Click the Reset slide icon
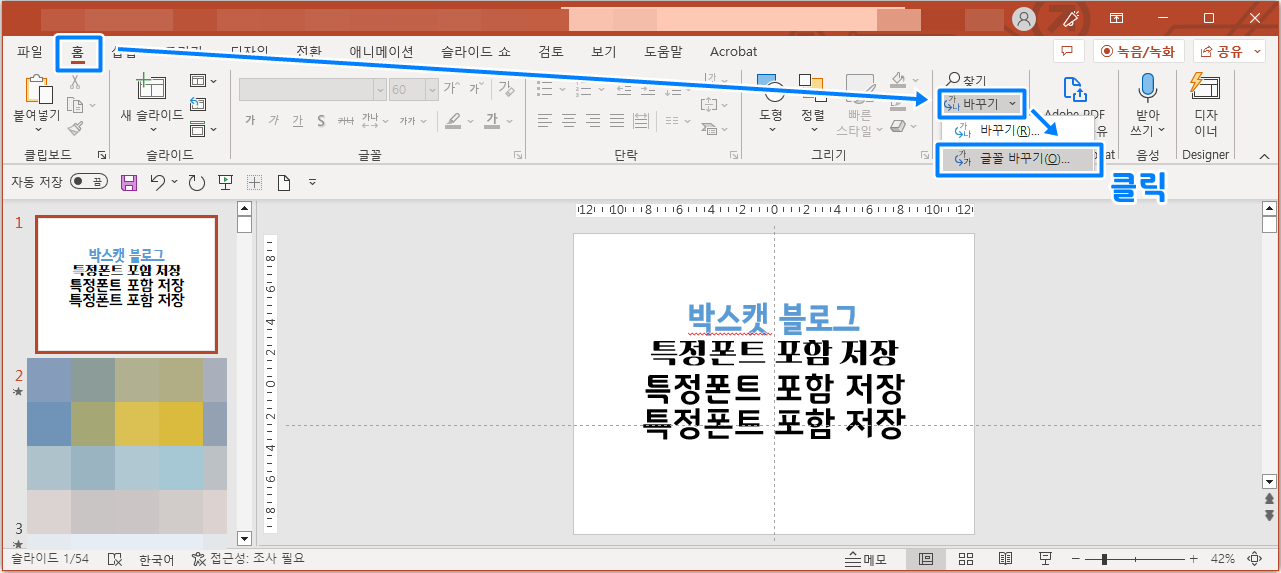 point(197,104)
